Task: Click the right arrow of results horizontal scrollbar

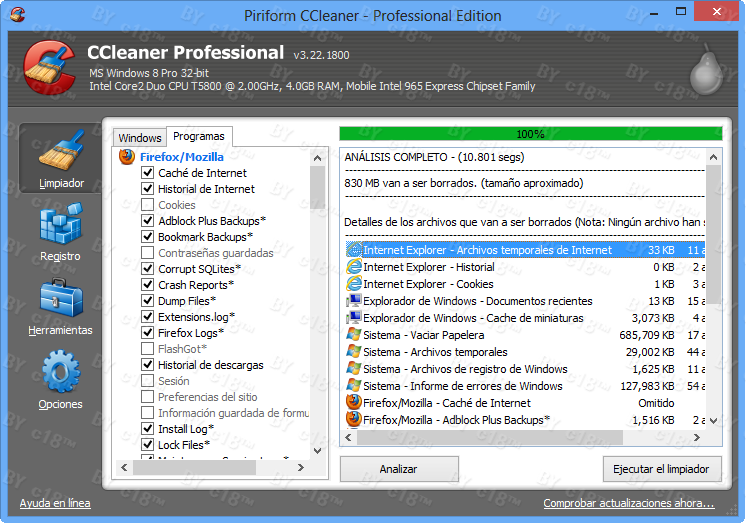Action: tap(697, 437)
